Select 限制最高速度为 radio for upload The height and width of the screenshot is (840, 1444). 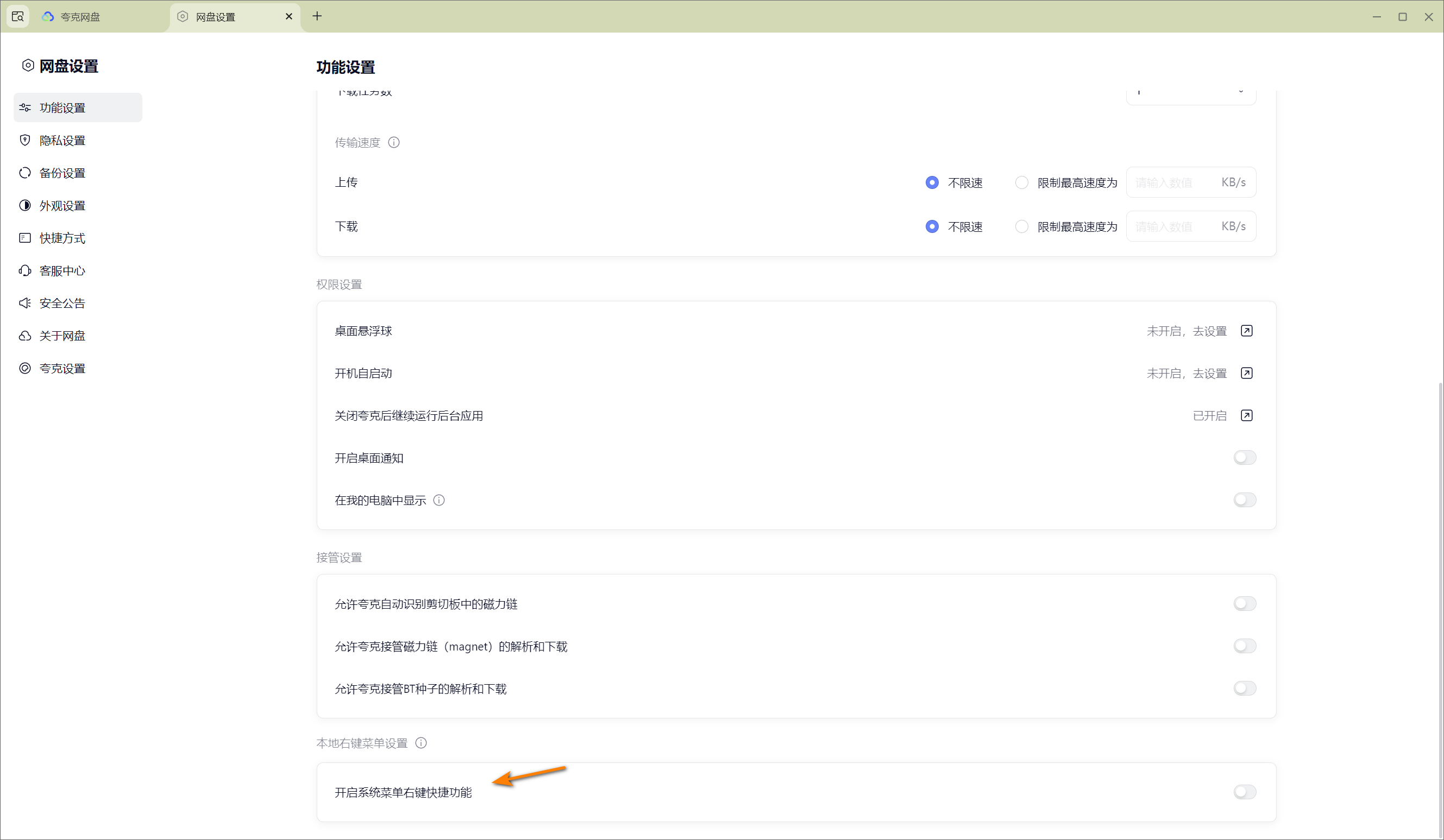(x=1021, y=182)
